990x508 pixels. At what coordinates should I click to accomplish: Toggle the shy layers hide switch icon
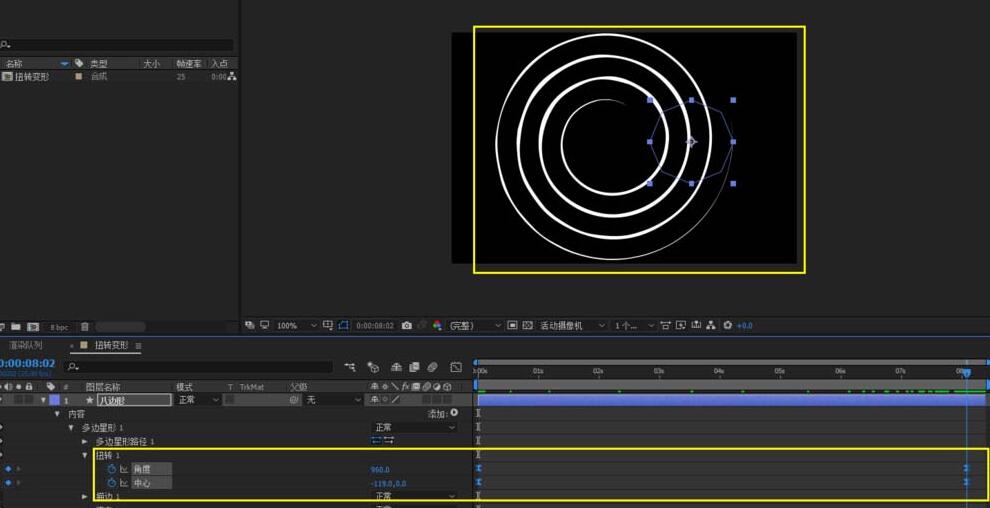tap(397, 367)
